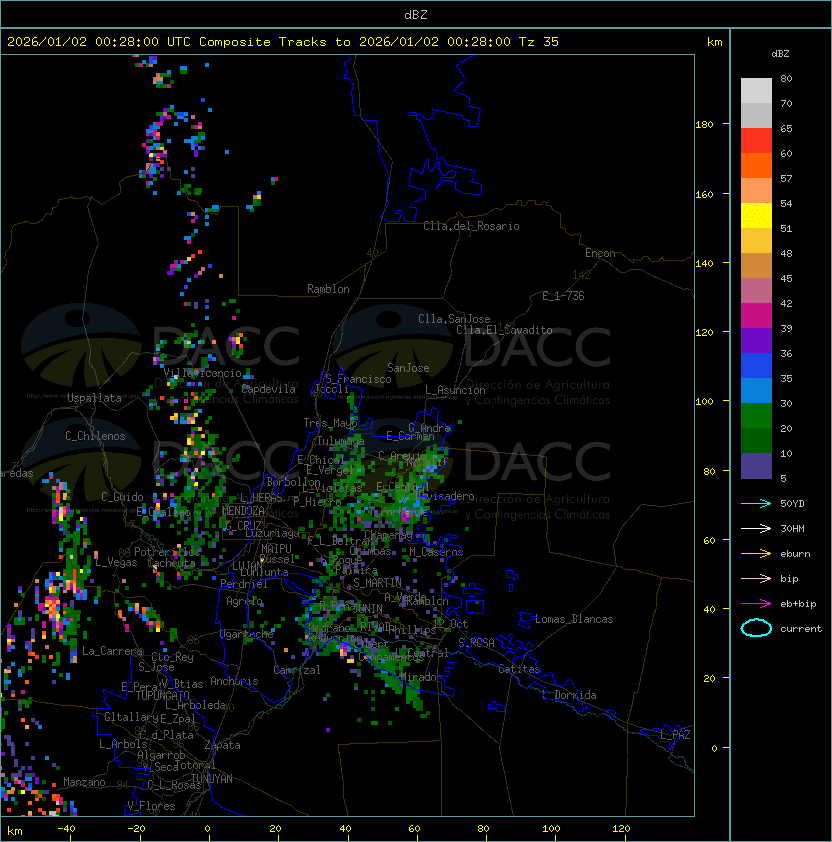This screenshot has height=842, width=832.
Task: Click the Clla.del_Rosario place label
Action: [x=471, y=226]
